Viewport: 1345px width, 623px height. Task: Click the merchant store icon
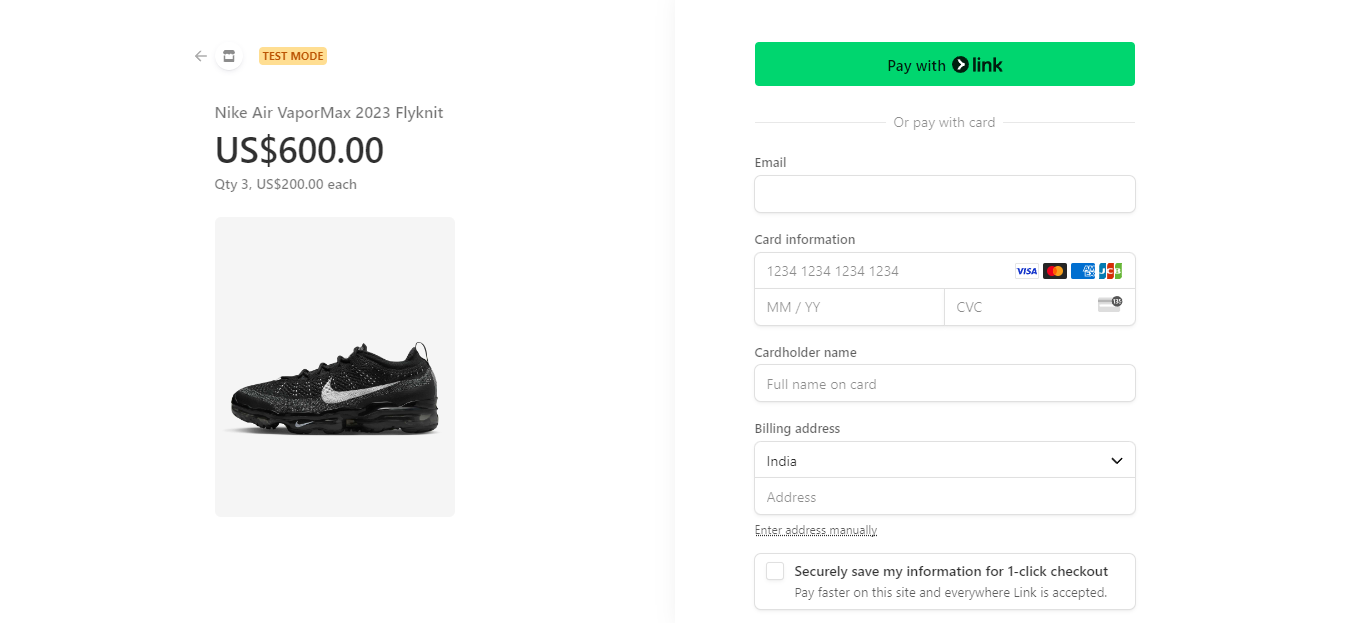pos(229,56)
